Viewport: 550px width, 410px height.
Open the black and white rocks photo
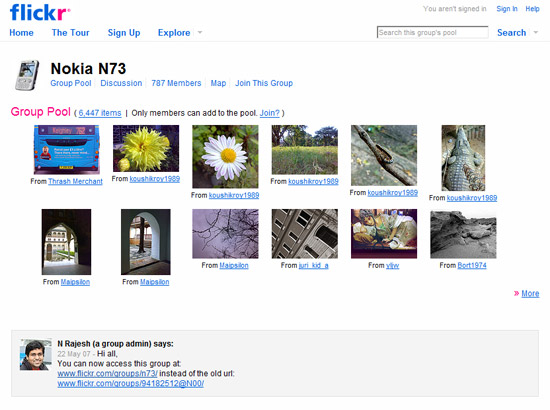pos(463,234)
